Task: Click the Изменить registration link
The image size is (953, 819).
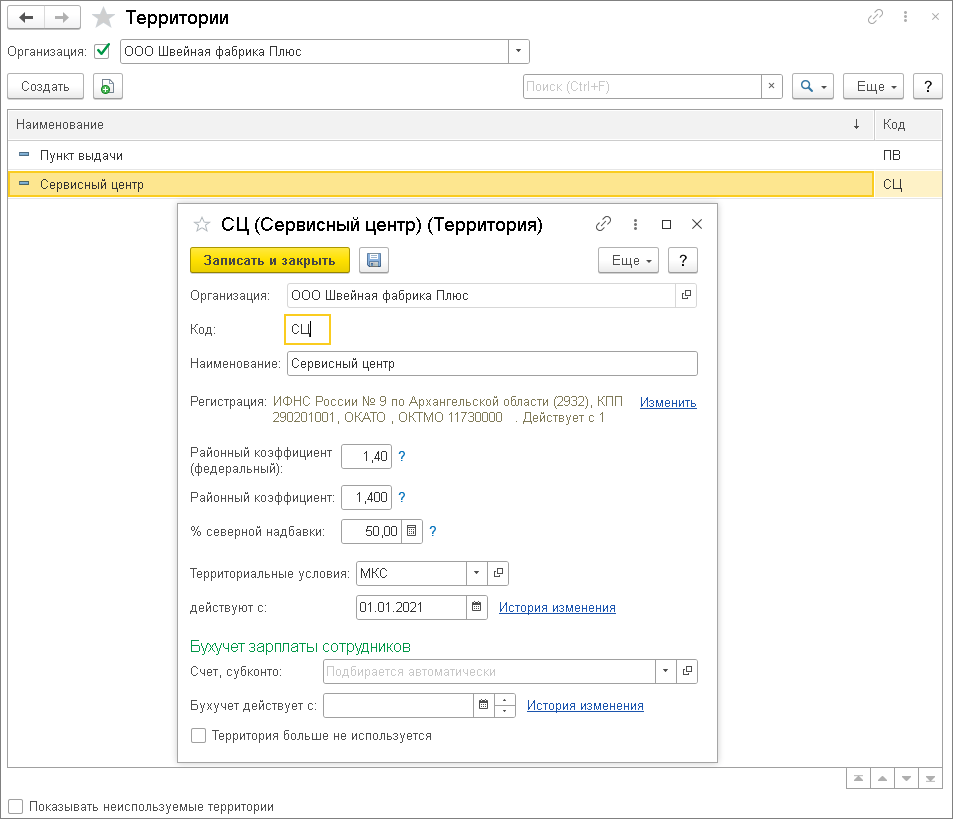Action: [x=668, y=402]
